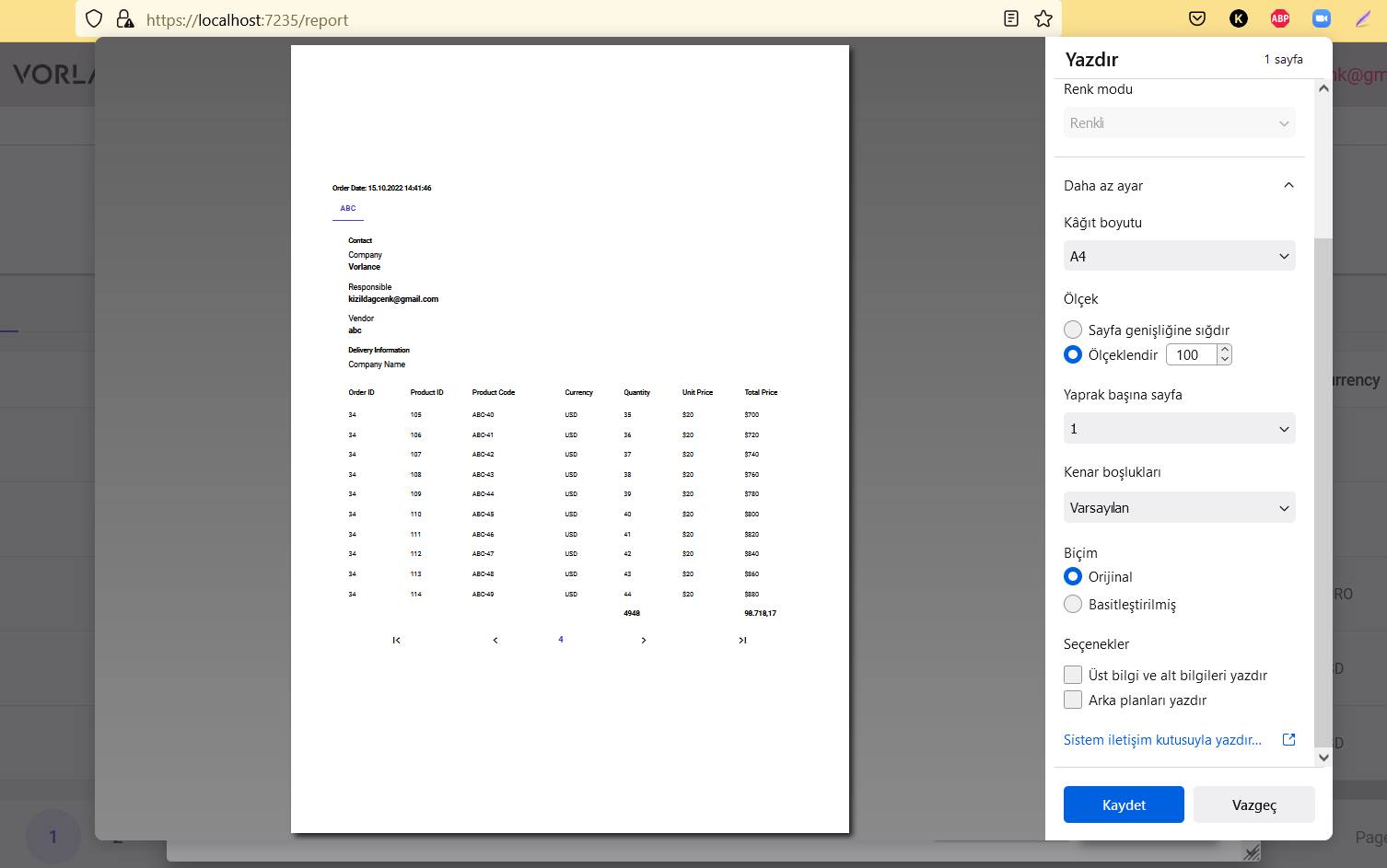This screenshot has width=1387, height=868.
Task: Click the 'ABC-49' product code cell
Action: 484,595
